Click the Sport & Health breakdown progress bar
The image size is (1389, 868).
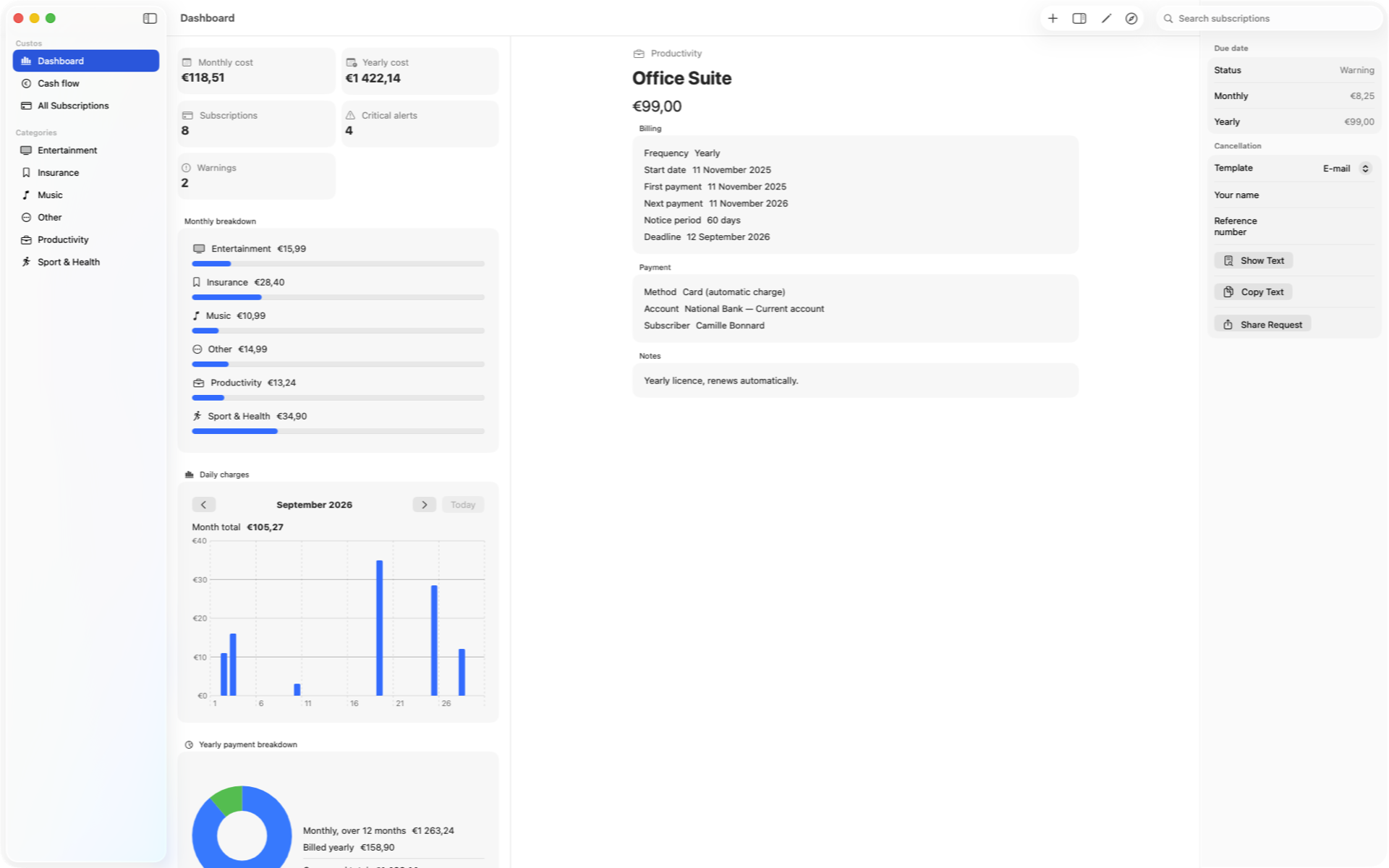coord(338,431)
